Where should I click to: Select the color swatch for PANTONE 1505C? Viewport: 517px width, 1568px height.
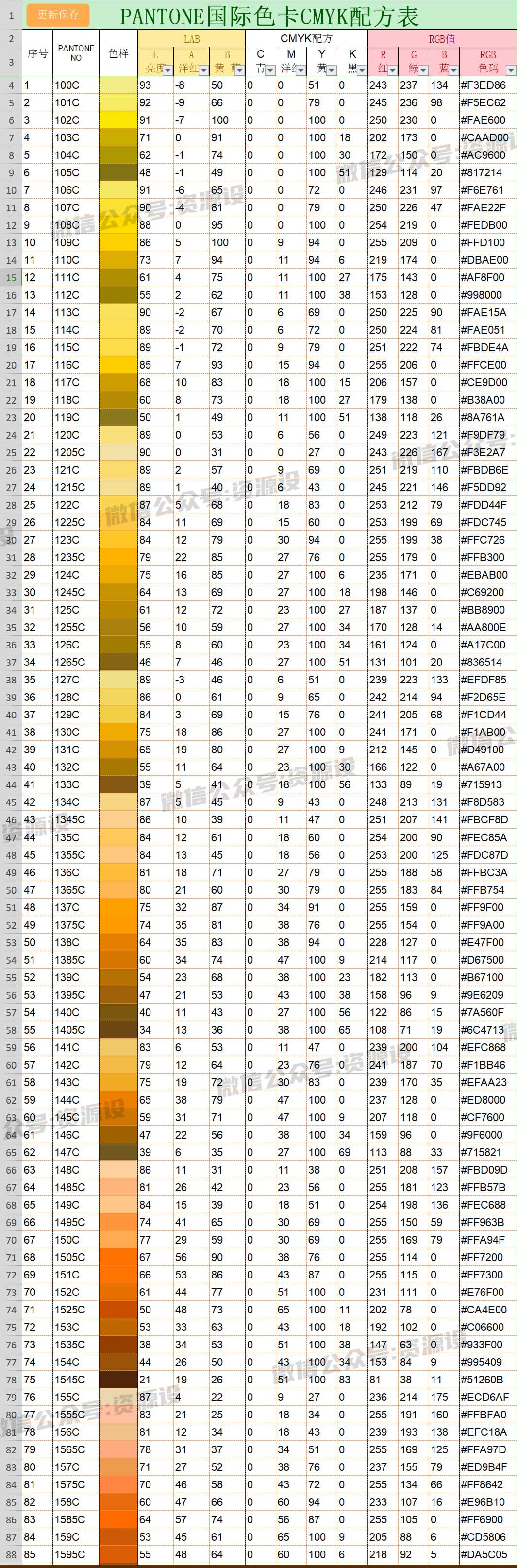(118, 1257)
